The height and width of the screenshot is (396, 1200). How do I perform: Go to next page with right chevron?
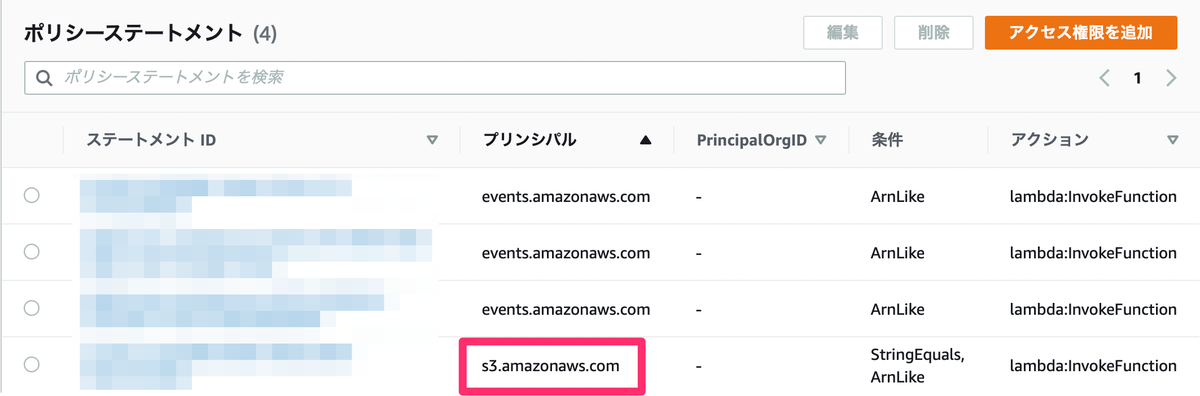point(1171,78)
